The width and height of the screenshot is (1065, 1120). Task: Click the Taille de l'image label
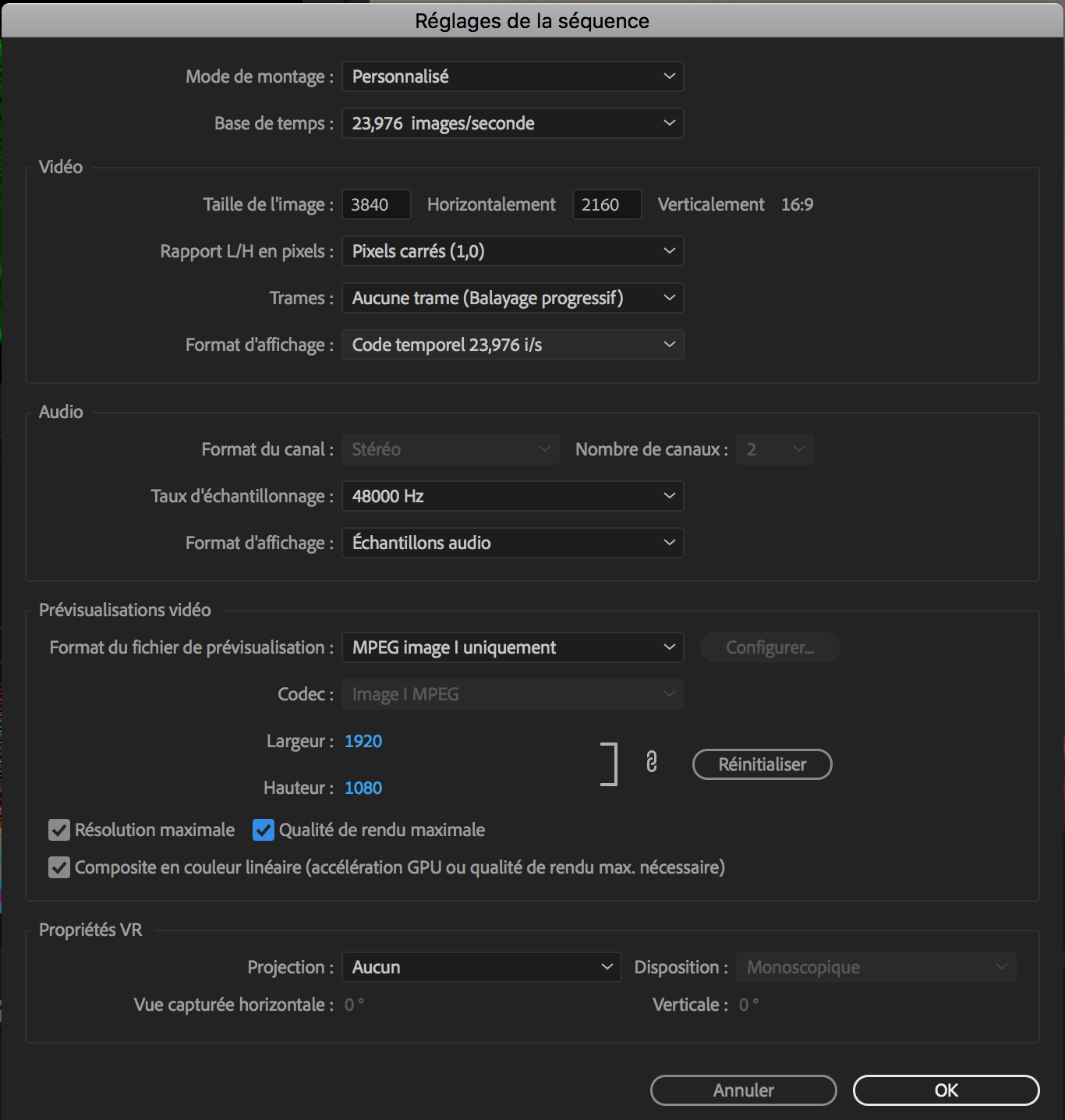click(268, 204)
